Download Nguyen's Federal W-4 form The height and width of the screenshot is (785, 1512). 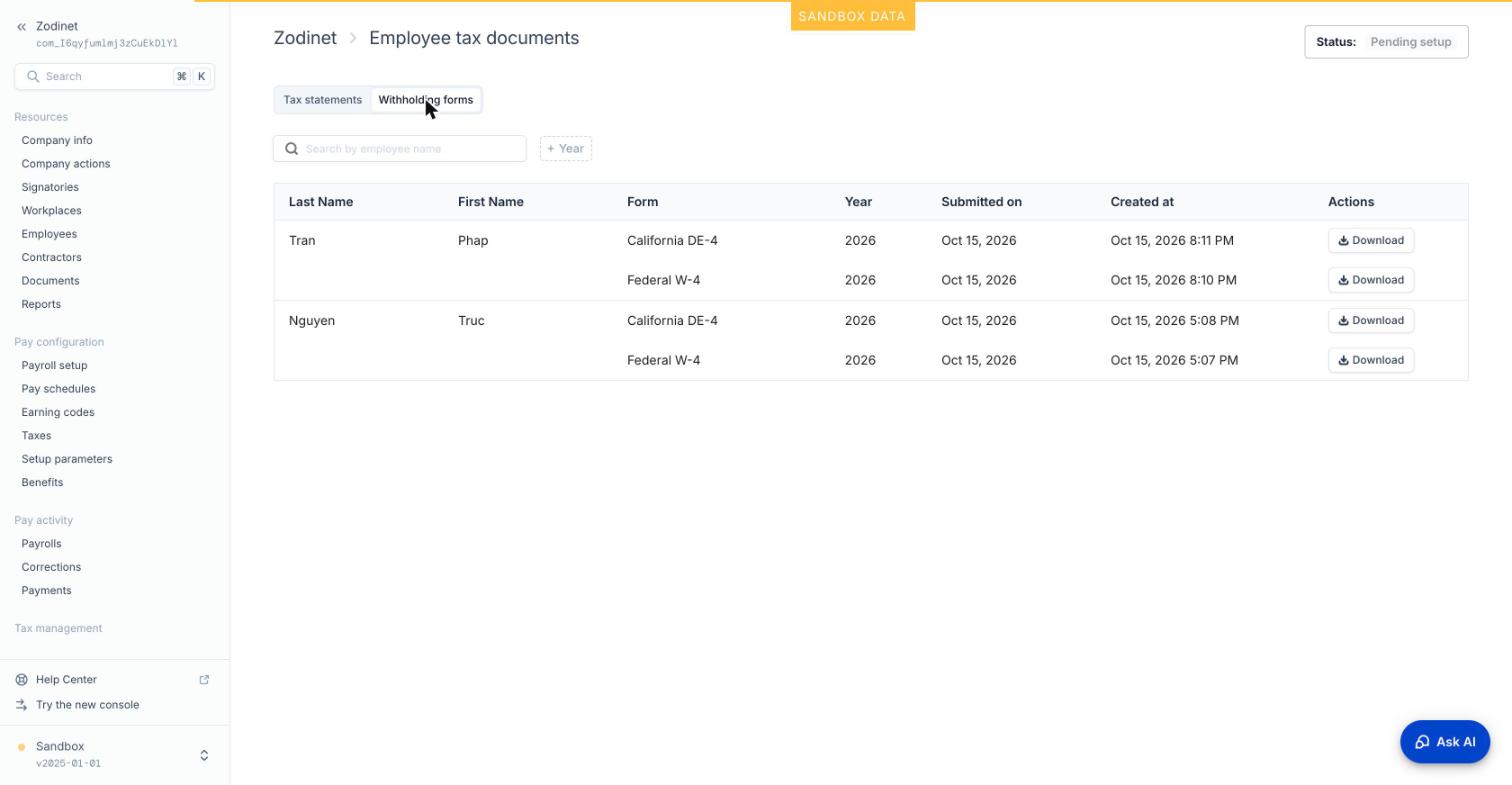click(x=1370, y=360)
